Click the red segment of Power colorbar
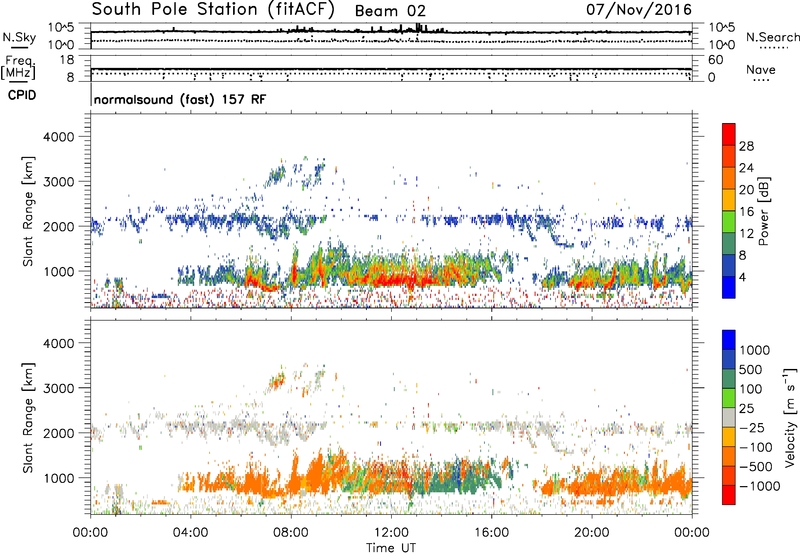This screenshot has width=800, height=554. pos(729,135)
